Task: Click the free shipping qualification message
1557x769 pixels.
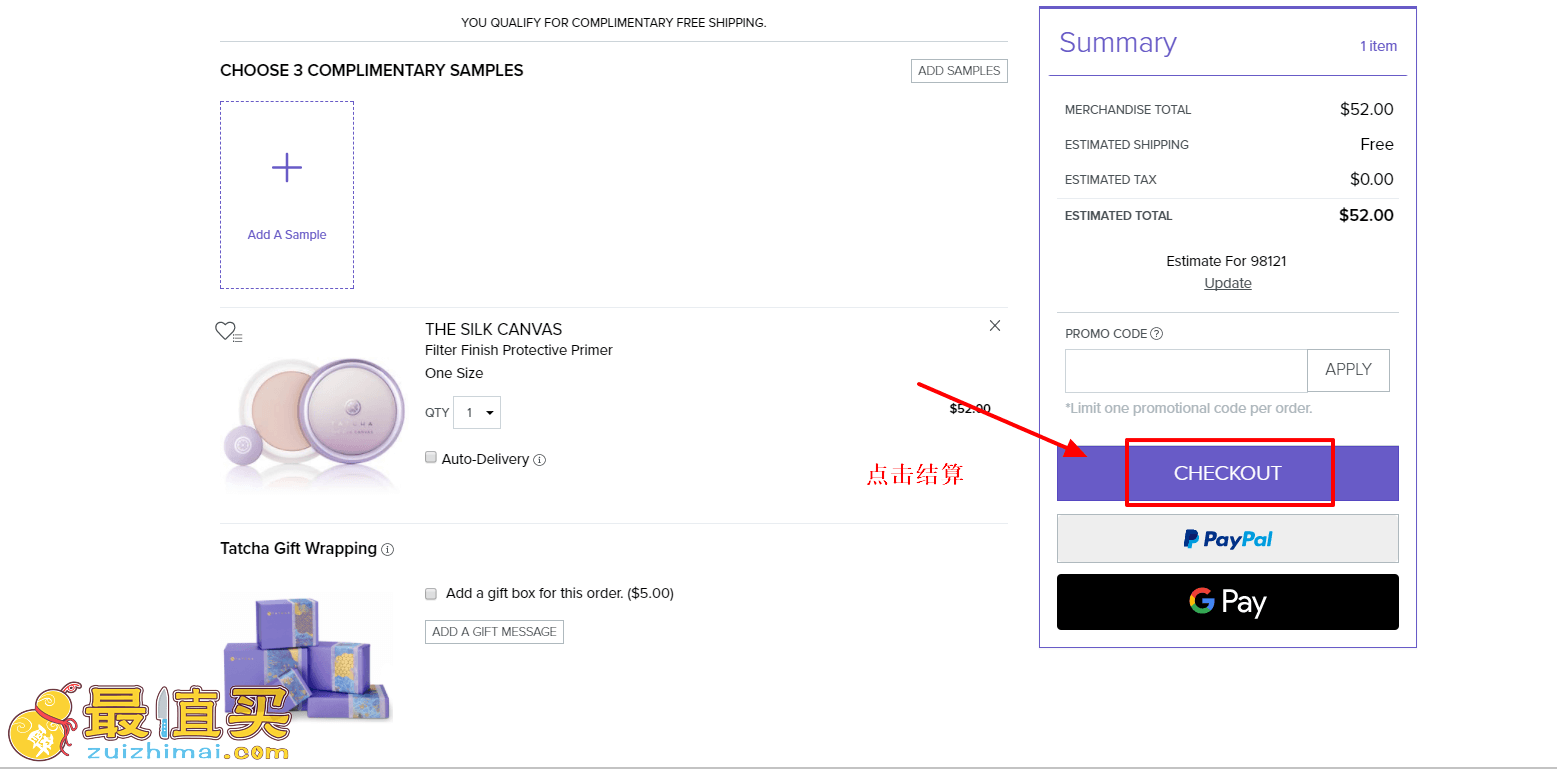Action: pyautogui.click(x=614, y=22)
